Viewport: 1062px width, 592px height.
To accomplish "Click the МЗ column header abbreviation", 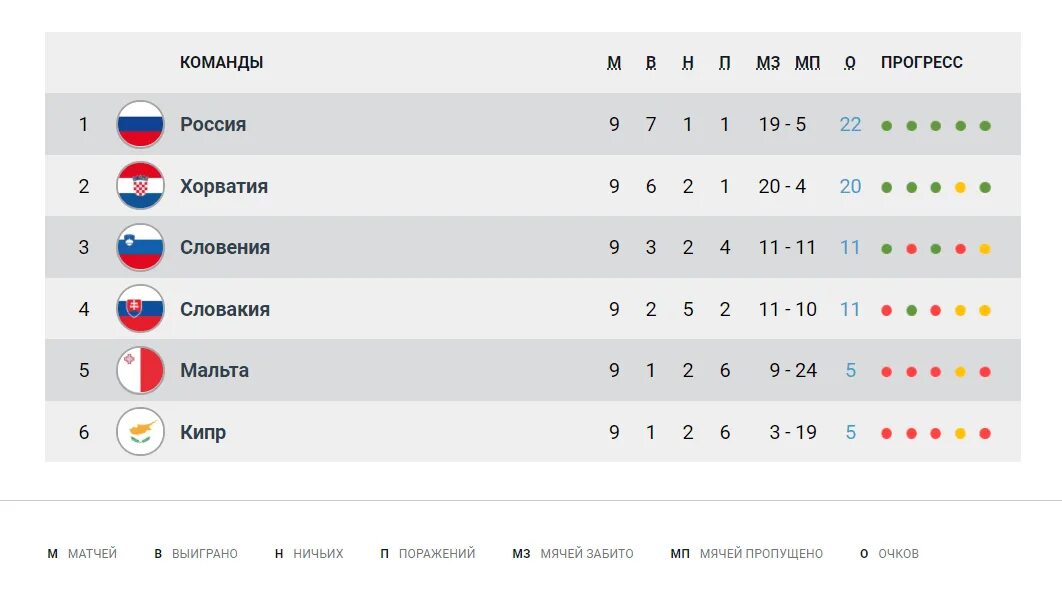I will tap(768, 63).
